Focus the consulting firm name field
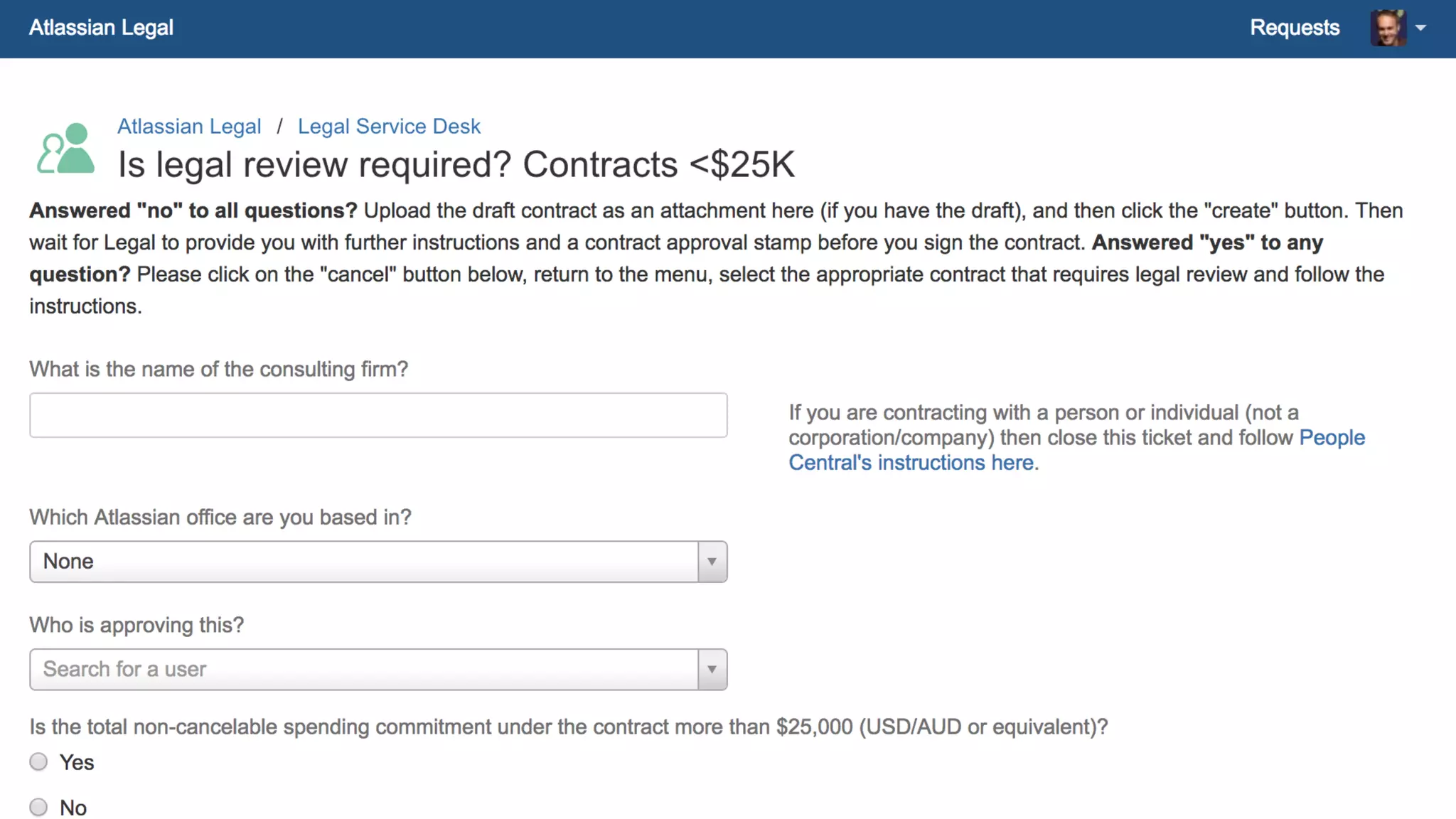This screenshot has width=1456, height=819. [x=378, y=415]
